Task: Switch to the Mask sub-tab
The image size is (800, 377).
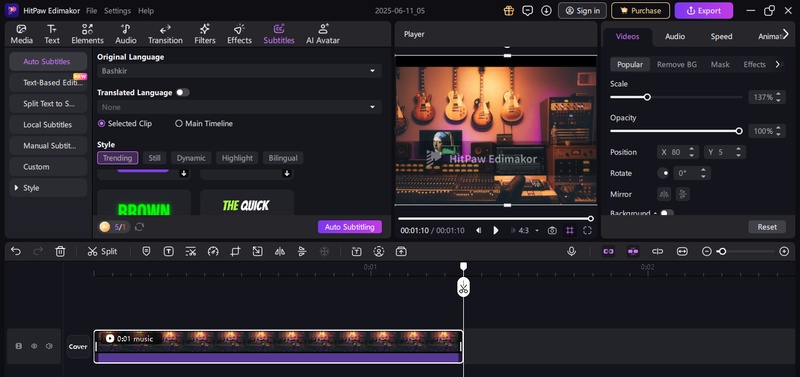Action: (720, 64)
